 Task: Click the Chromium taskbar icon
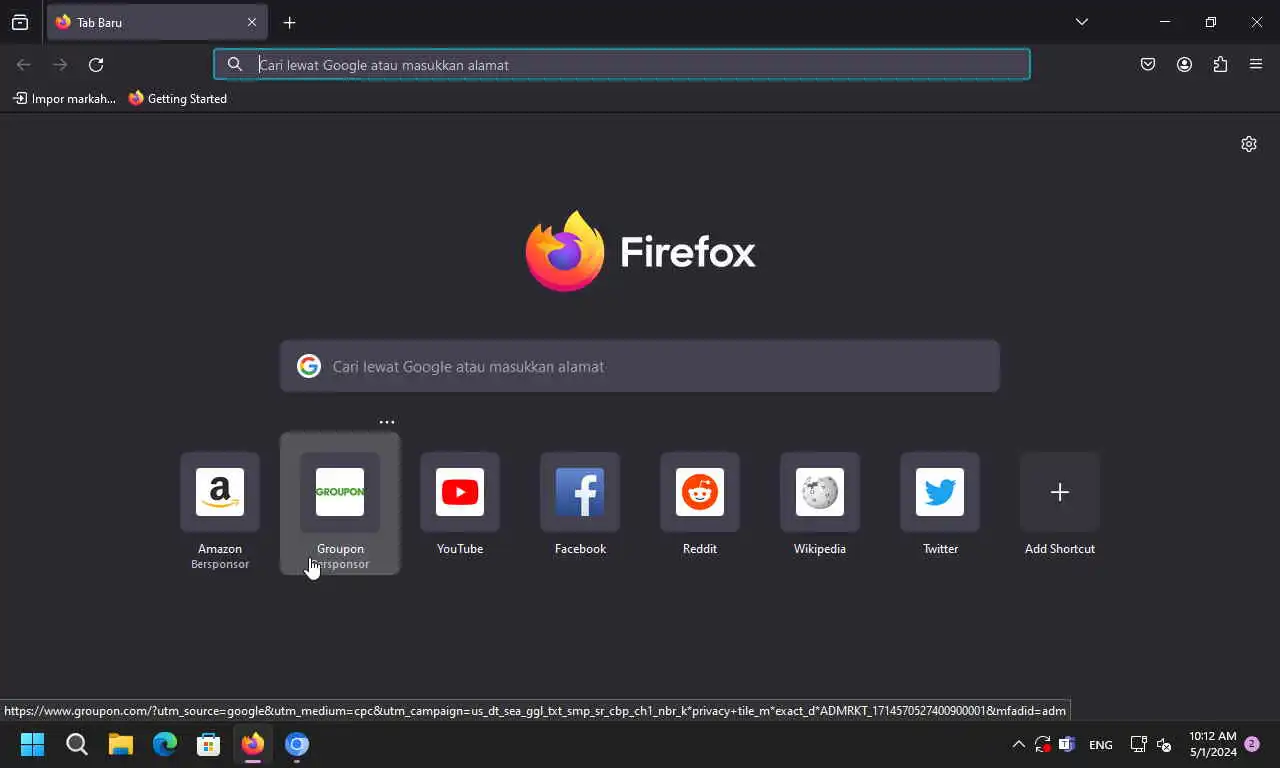297,744
